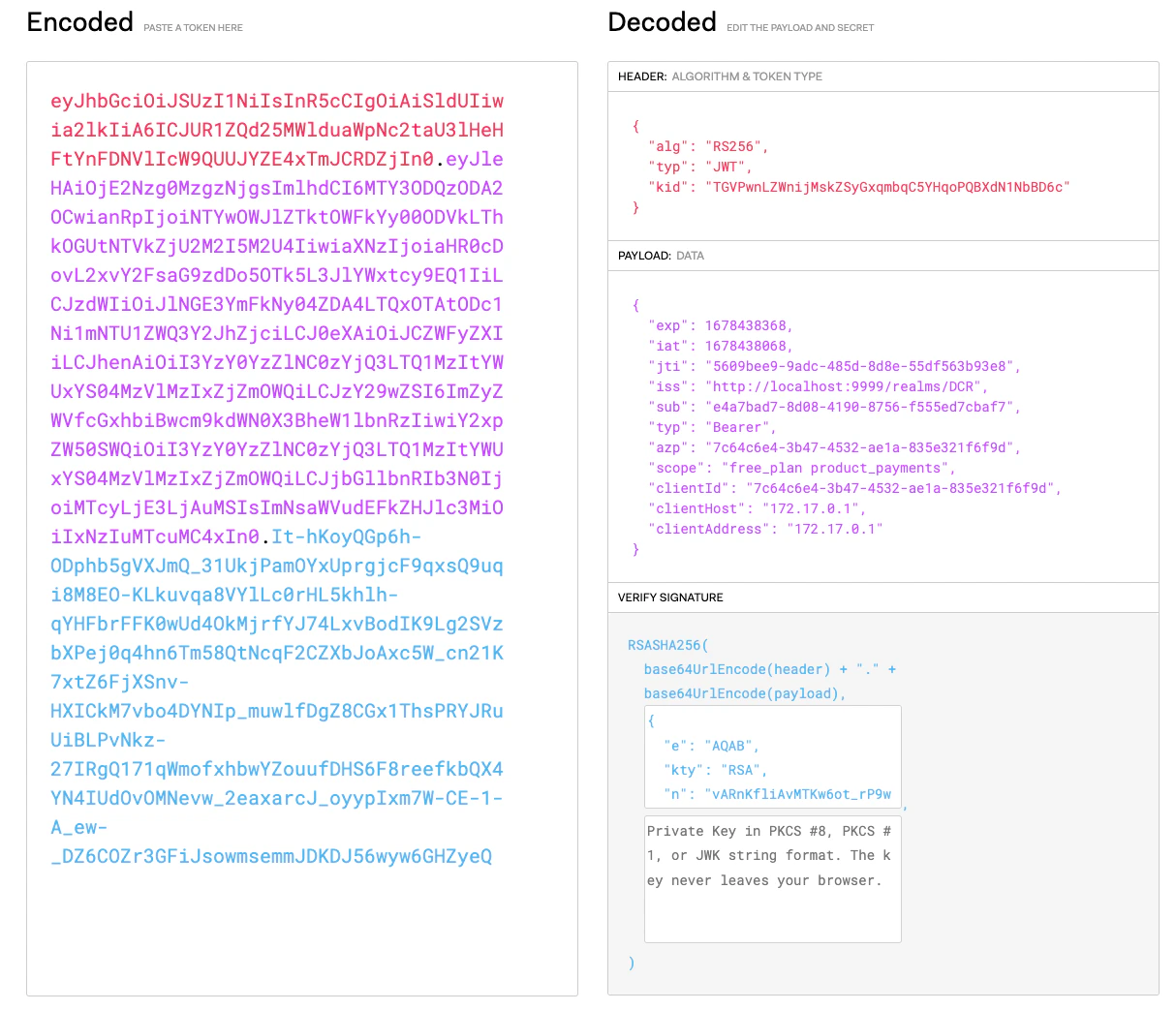Screen dimensions: 1176x1011
Task: Click the HEADER: ALGORITHM & TOKEN TYPE section title
Action: 720,77
